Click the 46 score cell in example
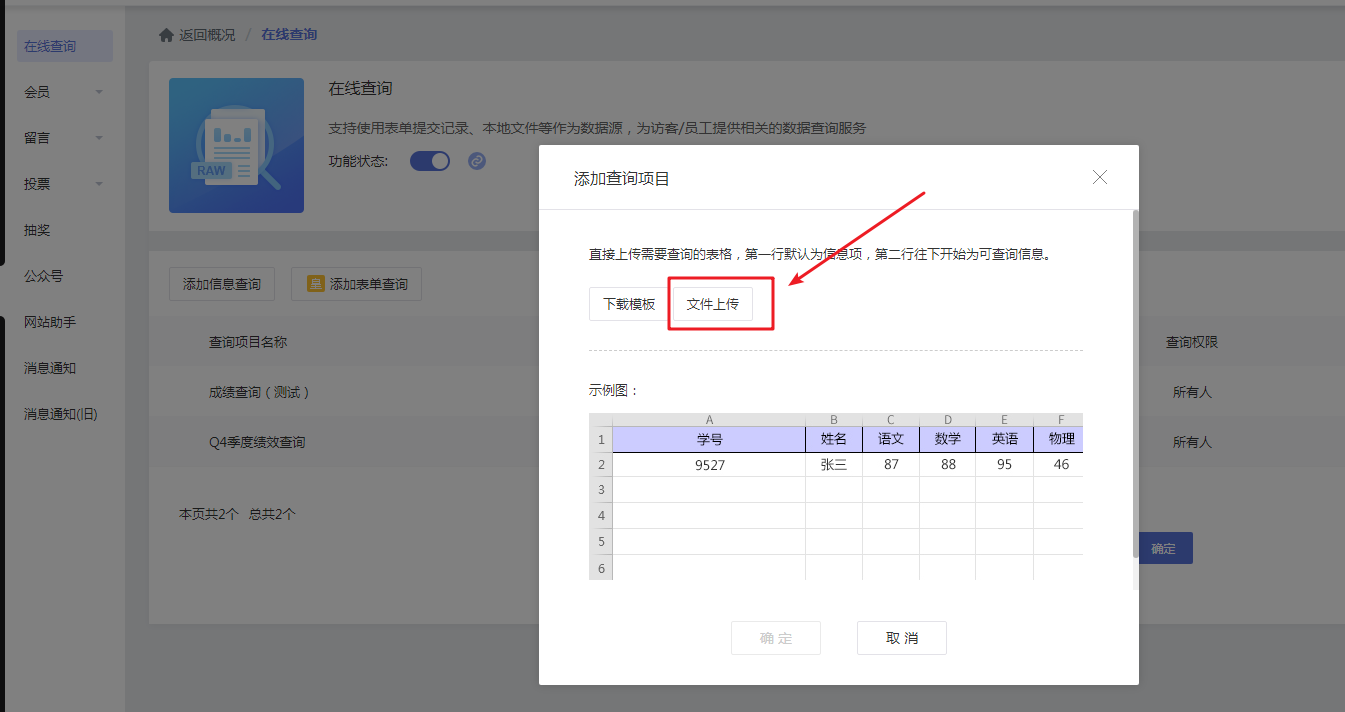1345x712 pixels. click(1060, 465)
